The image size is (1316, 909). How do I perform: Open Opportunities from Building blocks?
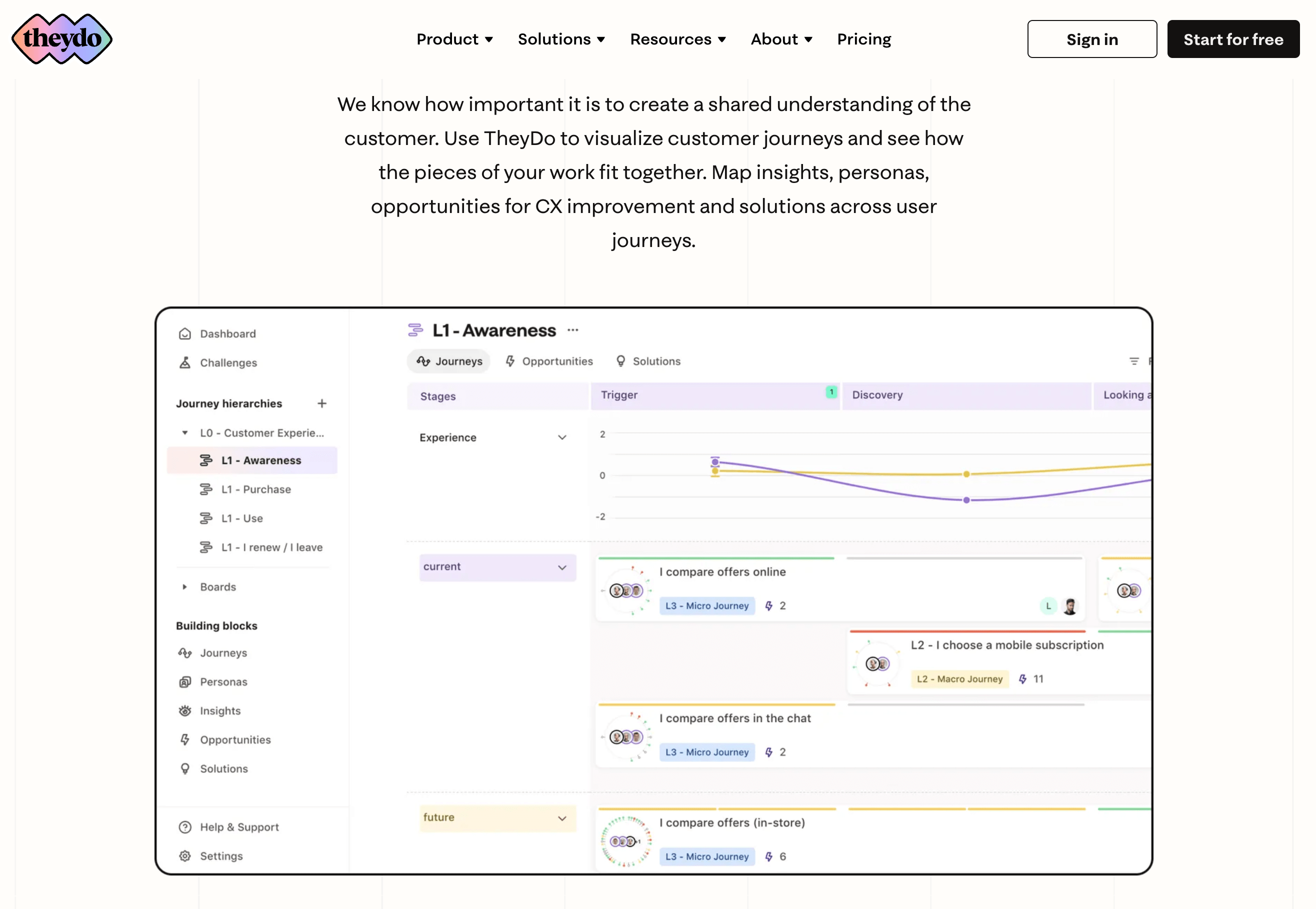point(235,739)
